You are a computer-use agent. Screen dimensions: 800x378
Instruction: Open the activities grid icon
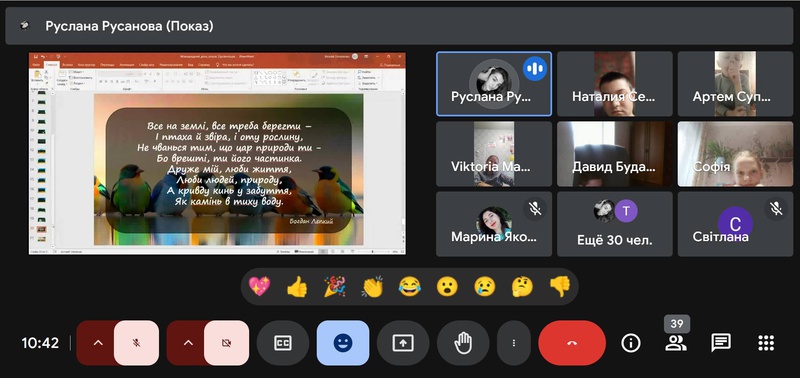[766, 343]
